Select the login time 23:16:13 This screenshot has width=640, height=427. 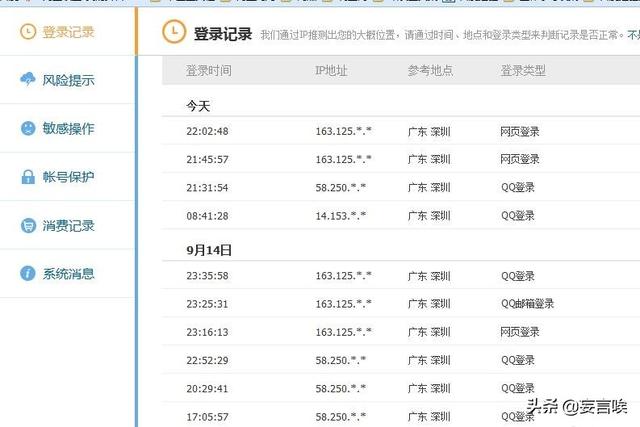(x=207, y=332)
